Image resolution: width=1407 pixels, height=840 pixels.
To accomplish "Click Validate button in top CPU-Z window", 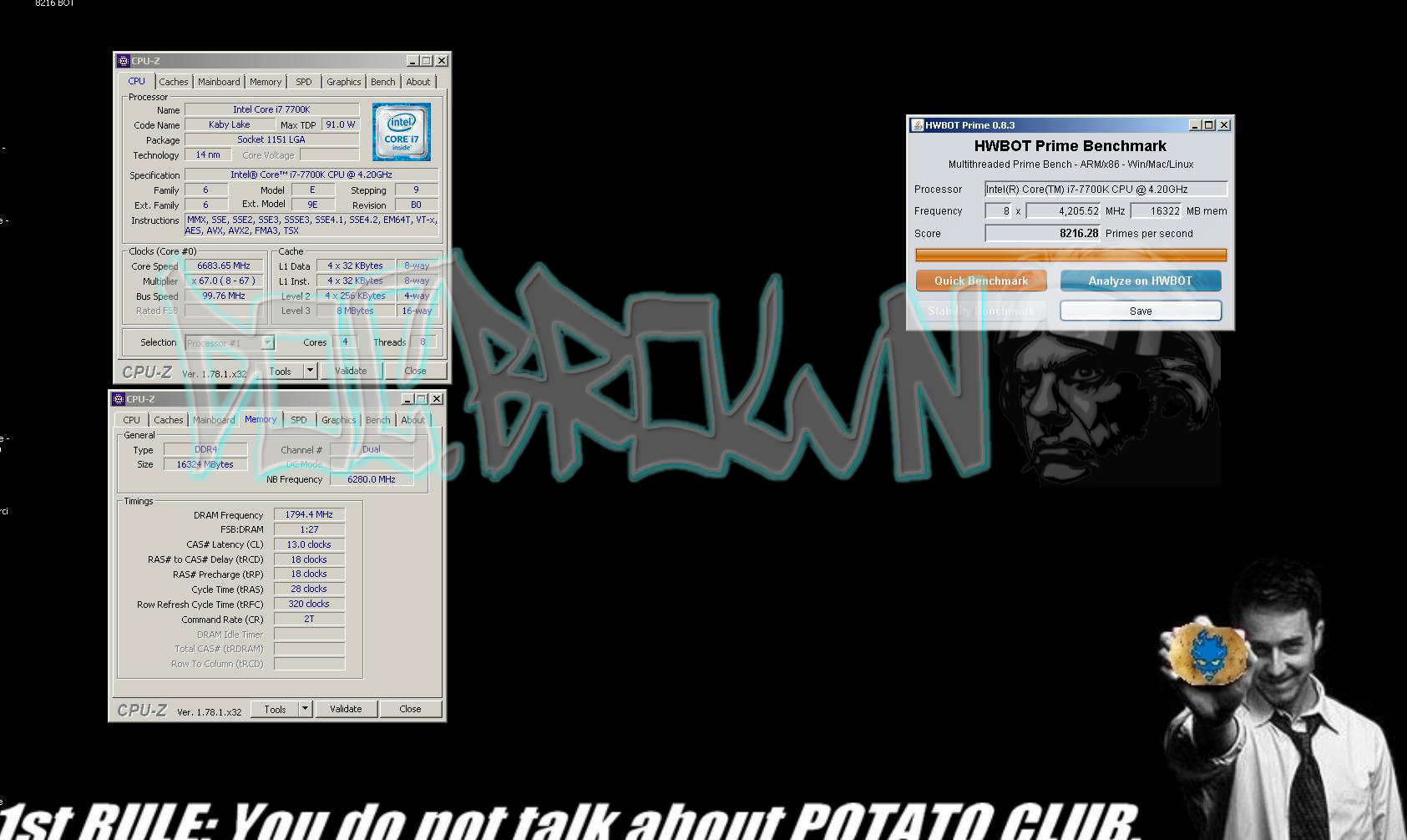I will (351, 371).
